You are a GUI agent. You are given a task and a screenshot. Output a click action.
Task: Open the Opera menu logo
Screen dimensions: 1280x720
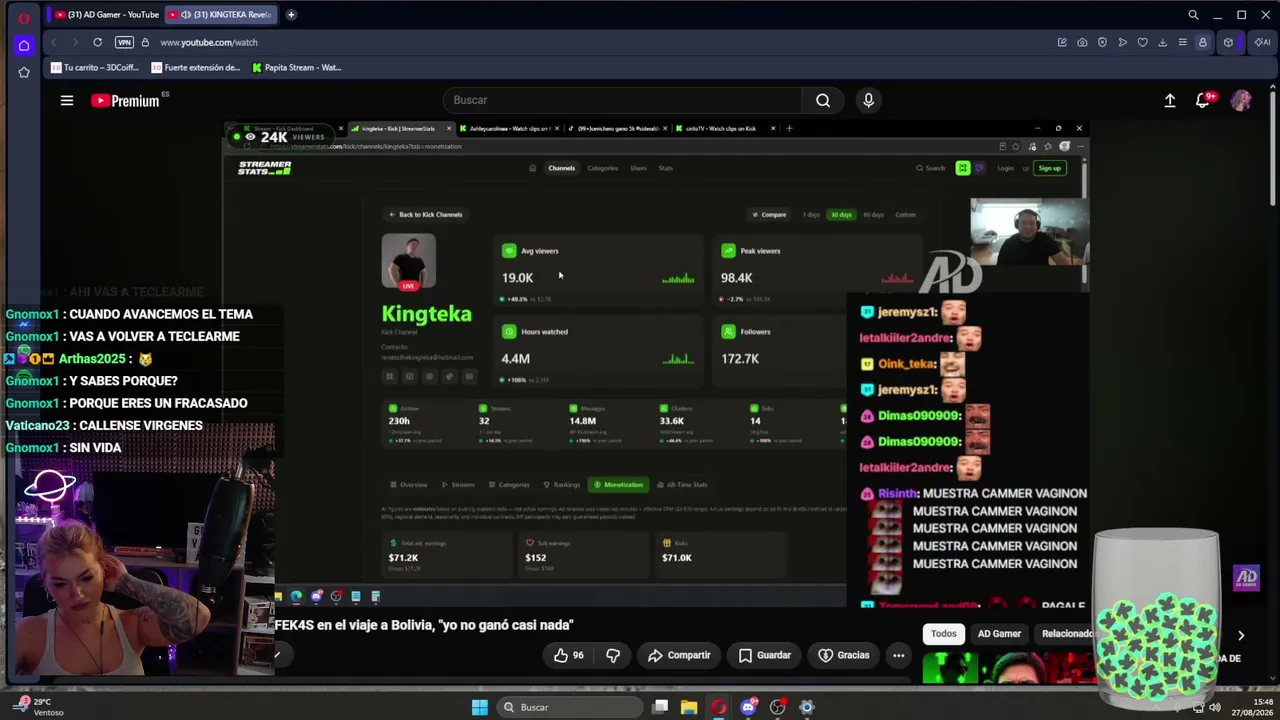(x=24, y=16)
